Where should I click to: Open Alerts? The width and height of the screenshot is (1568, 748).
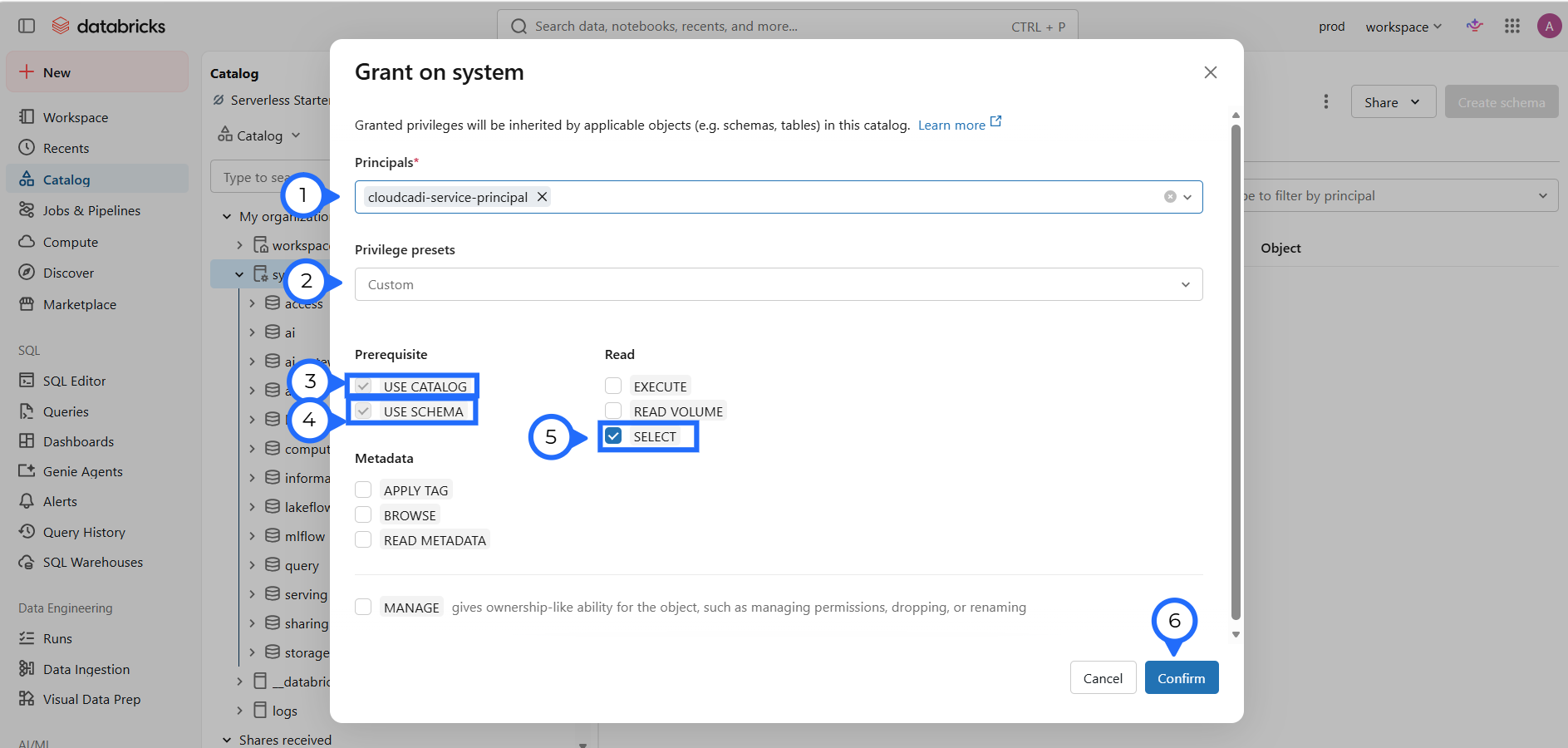click(x=97, y=501)
